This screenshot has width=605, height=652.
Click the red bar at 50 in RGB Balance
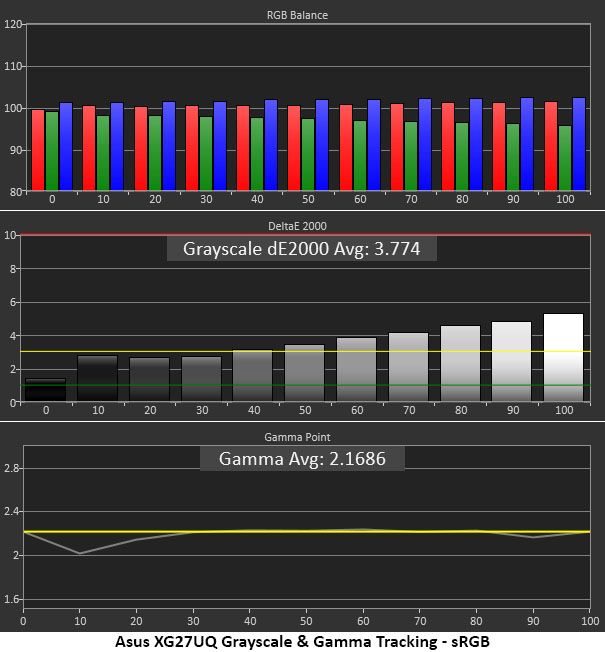[x=294, y=148]
